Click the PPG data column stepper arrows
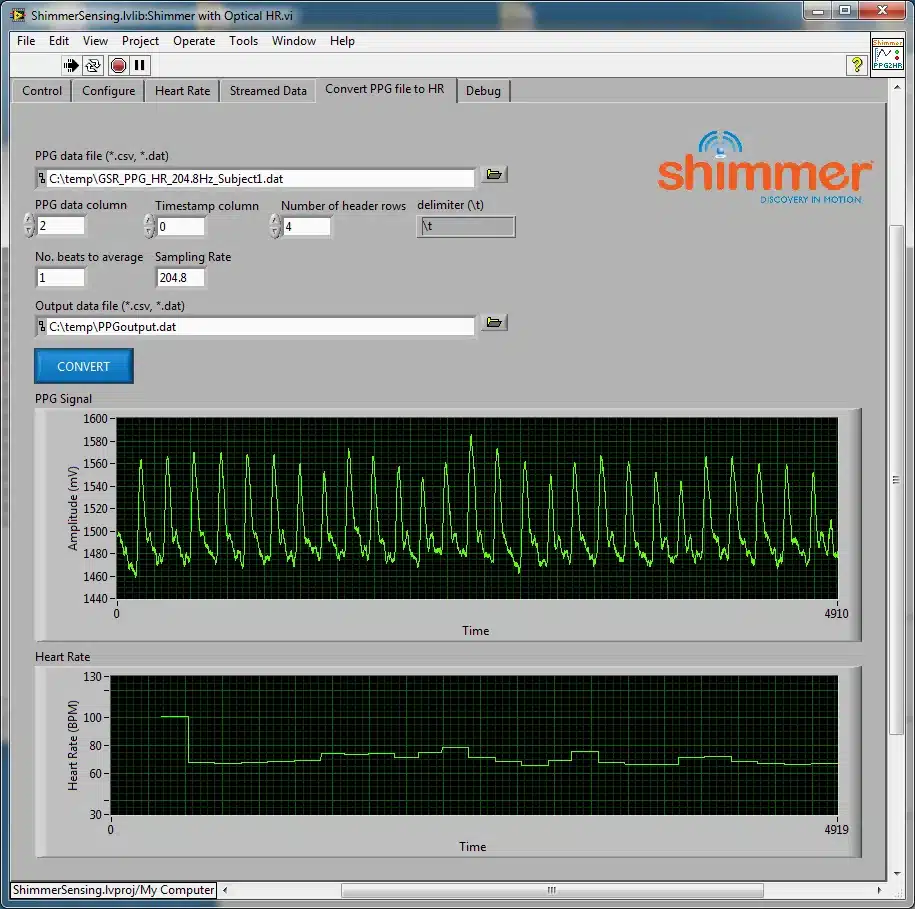The height and width of the screenshot is (909, 915). (x=29, y=226)
